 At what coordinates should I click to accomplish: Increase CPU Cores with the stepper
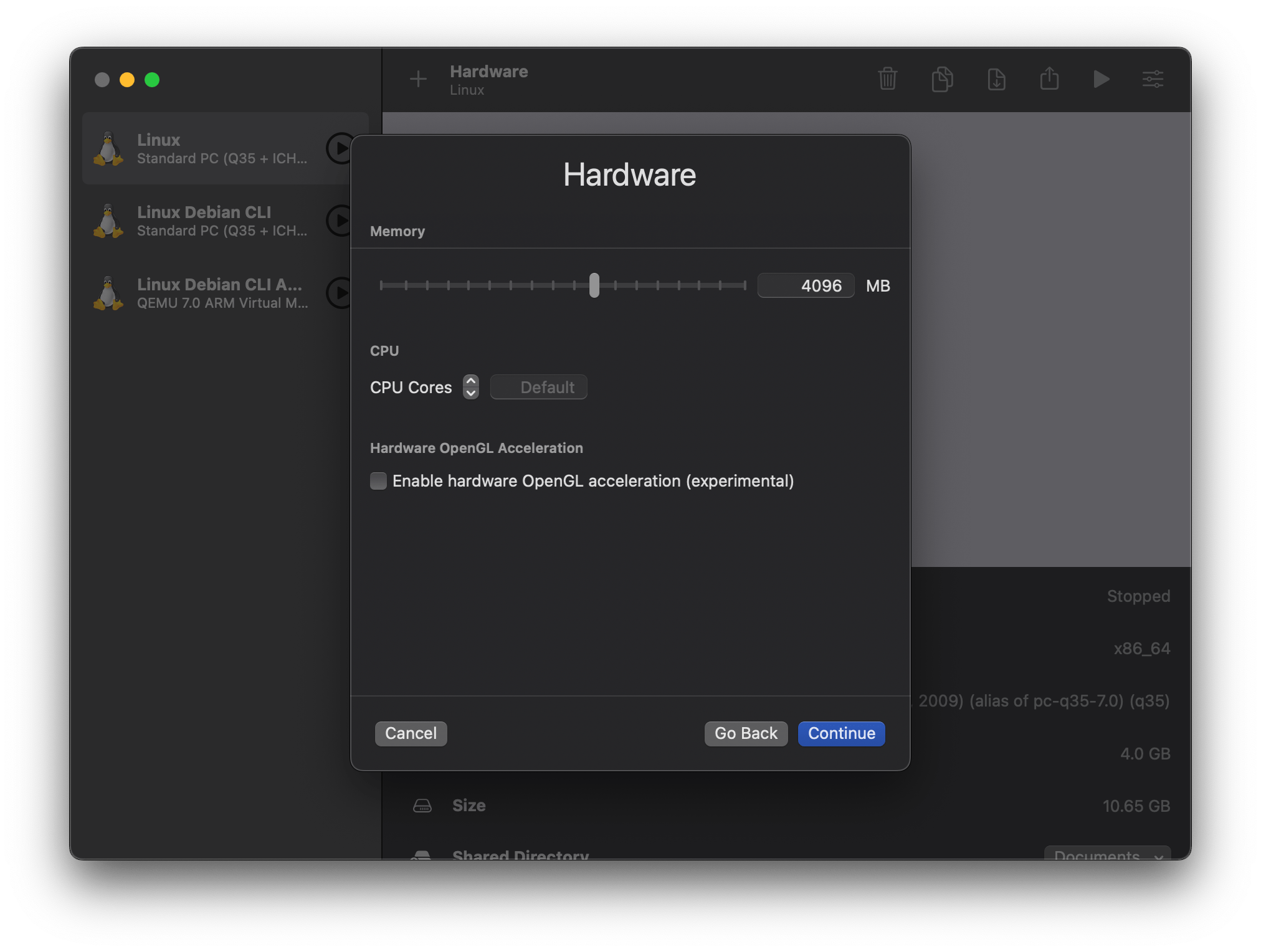(471, 381)
